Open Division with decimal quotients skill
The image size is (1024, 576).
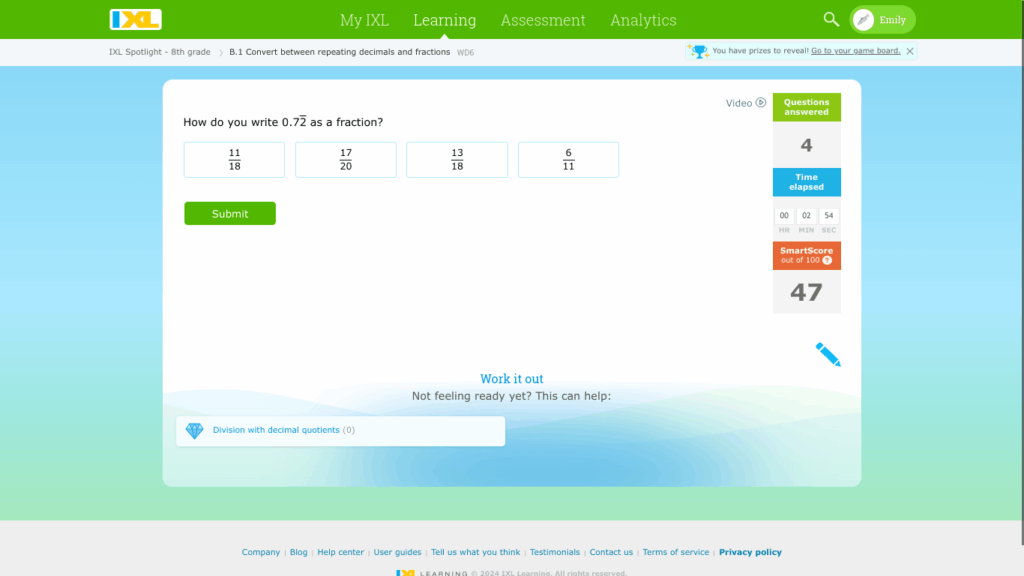276,430
